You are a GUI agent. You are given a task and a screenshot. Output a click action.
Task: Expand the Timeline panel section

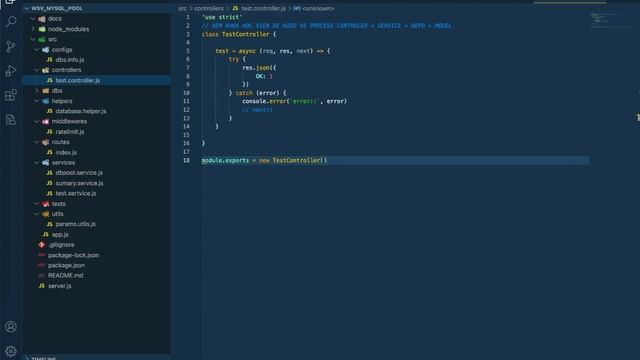pyautogui.click(x=97, y=358)
